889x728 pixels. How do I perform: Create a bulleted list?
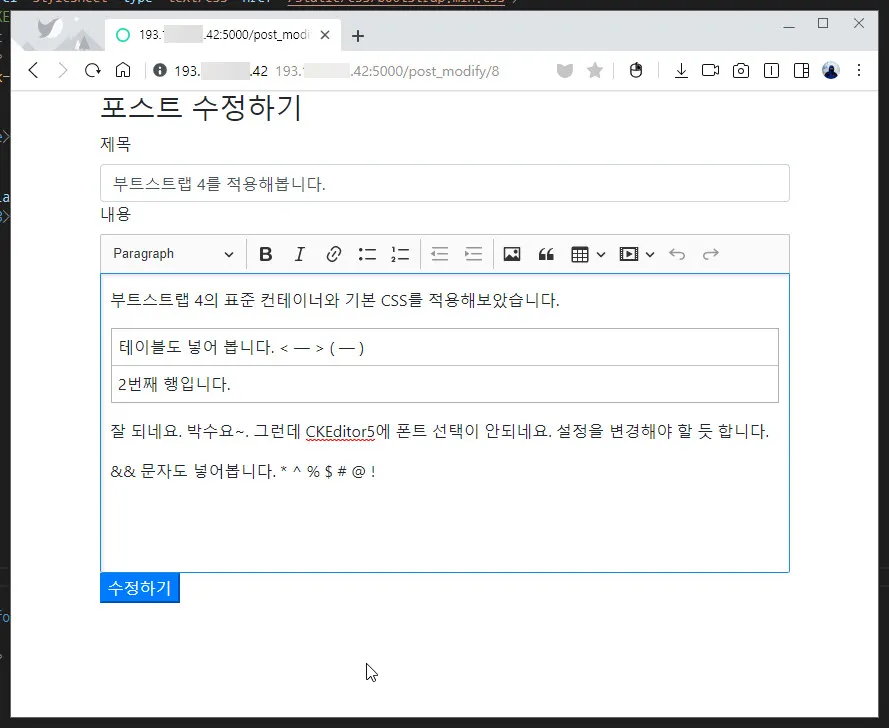[367, 253]
